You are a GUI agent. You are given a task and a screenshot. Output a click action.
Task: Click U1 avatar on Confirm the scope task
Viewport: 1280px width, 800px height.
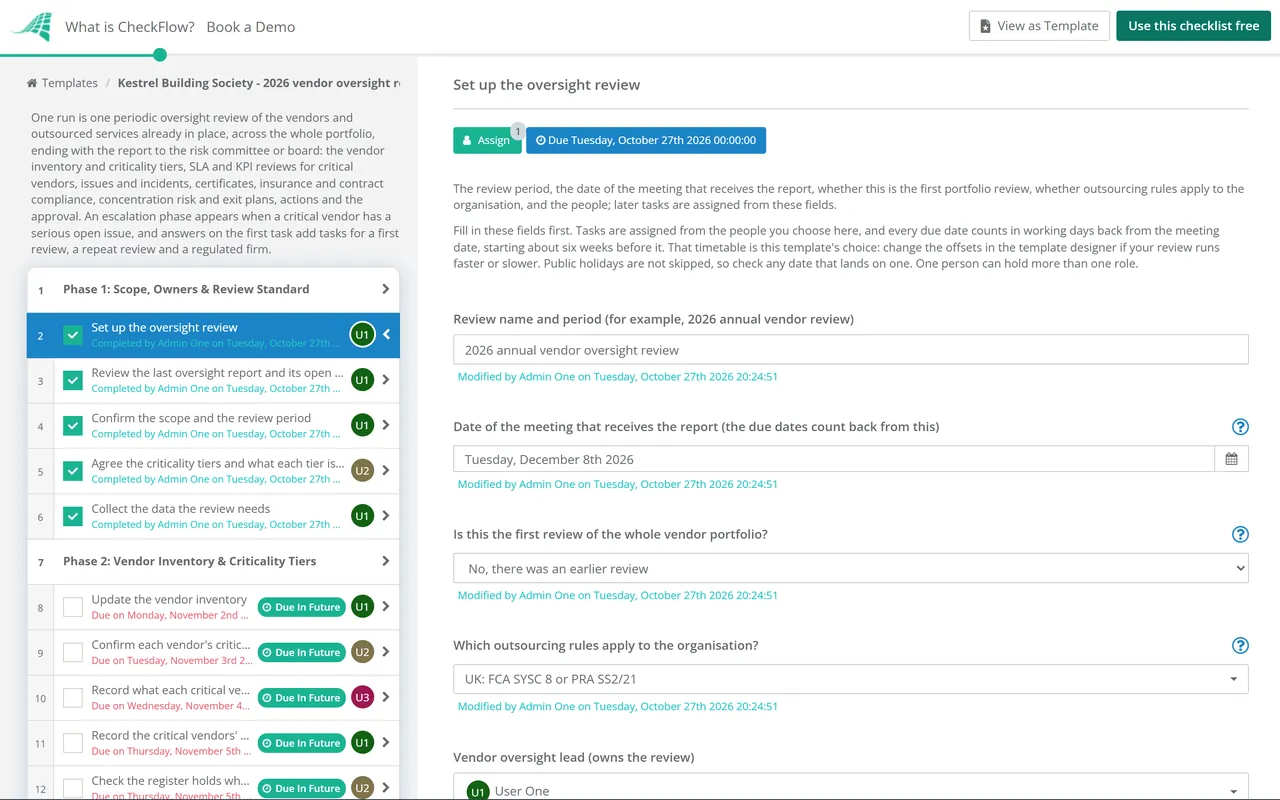362,425
